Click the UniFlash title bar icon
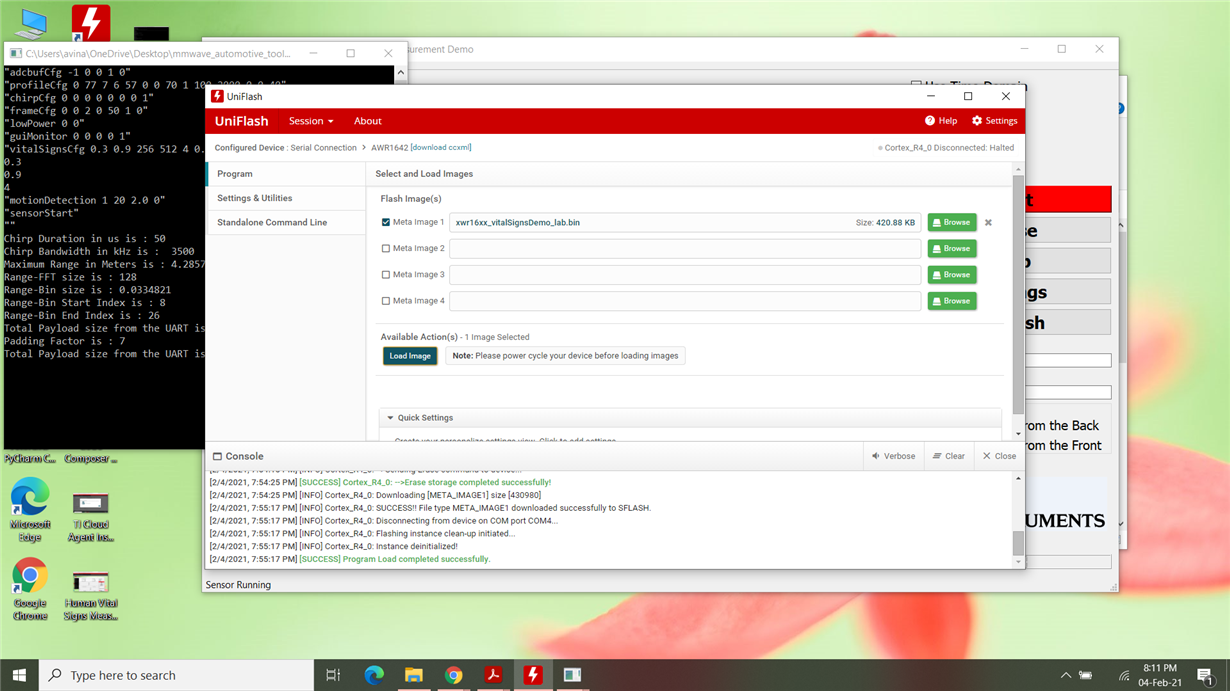Image resolution: width=1230 pixels, height=691 pixels. (217, 97)
